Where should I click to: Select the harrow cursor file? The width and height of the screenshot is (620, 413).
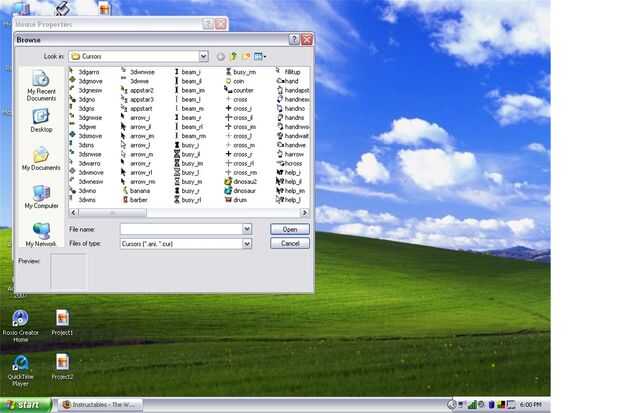coord(290,154)
